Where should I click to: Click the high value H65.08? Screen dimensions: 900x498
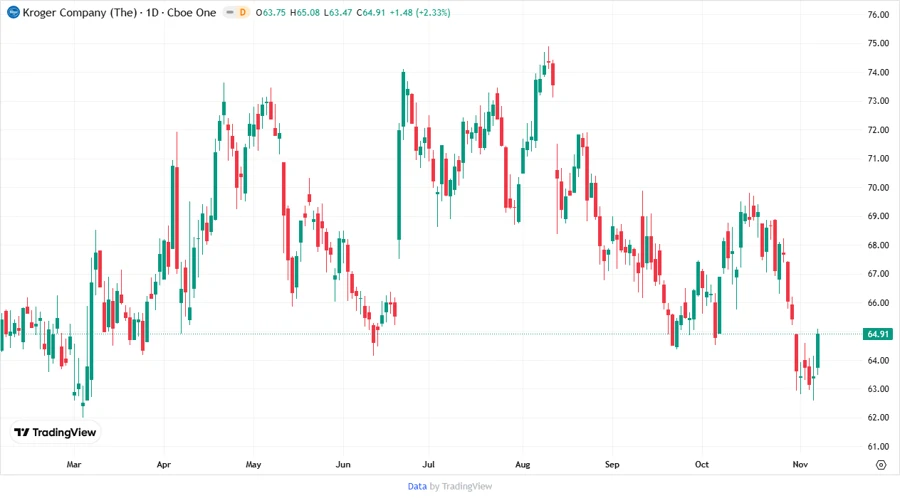coord(305,12)
